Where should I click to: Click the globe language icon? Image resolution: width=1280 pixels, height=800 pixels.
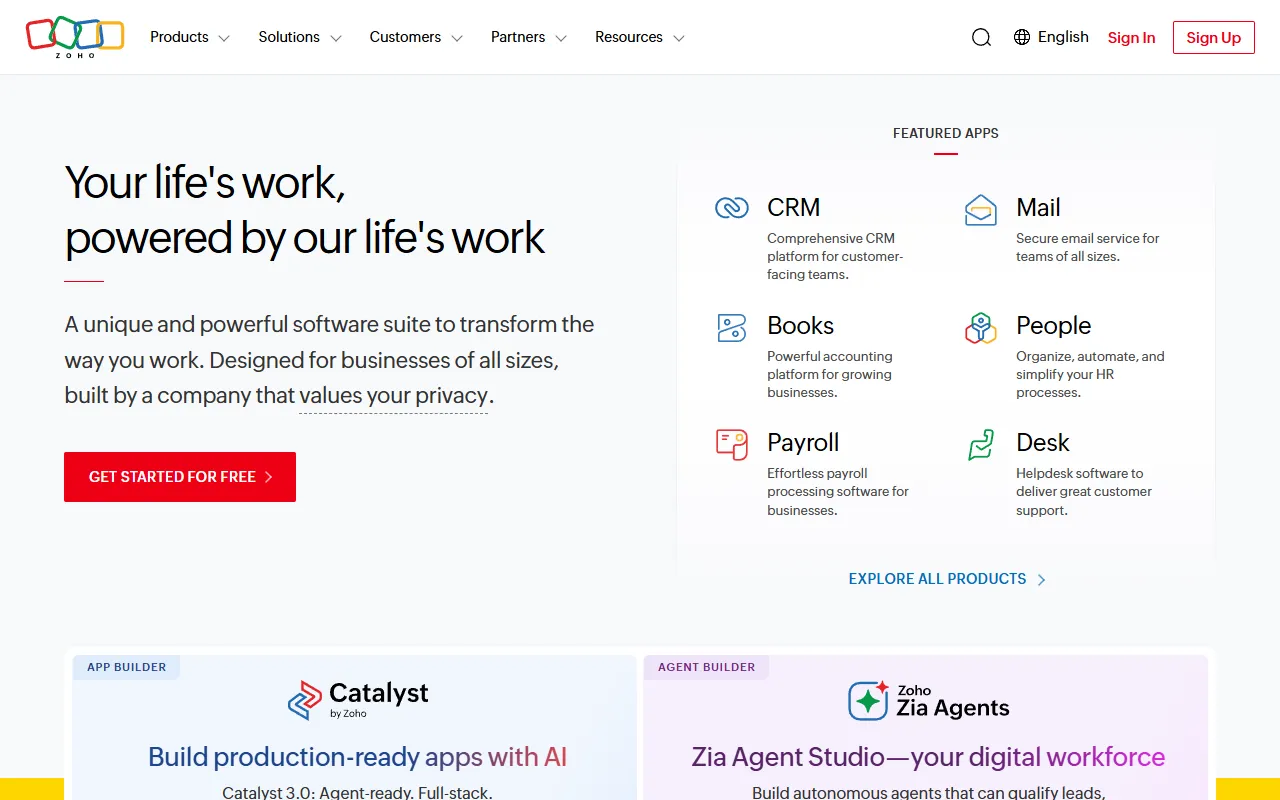pyautogui.click(x=1022, y=37)
